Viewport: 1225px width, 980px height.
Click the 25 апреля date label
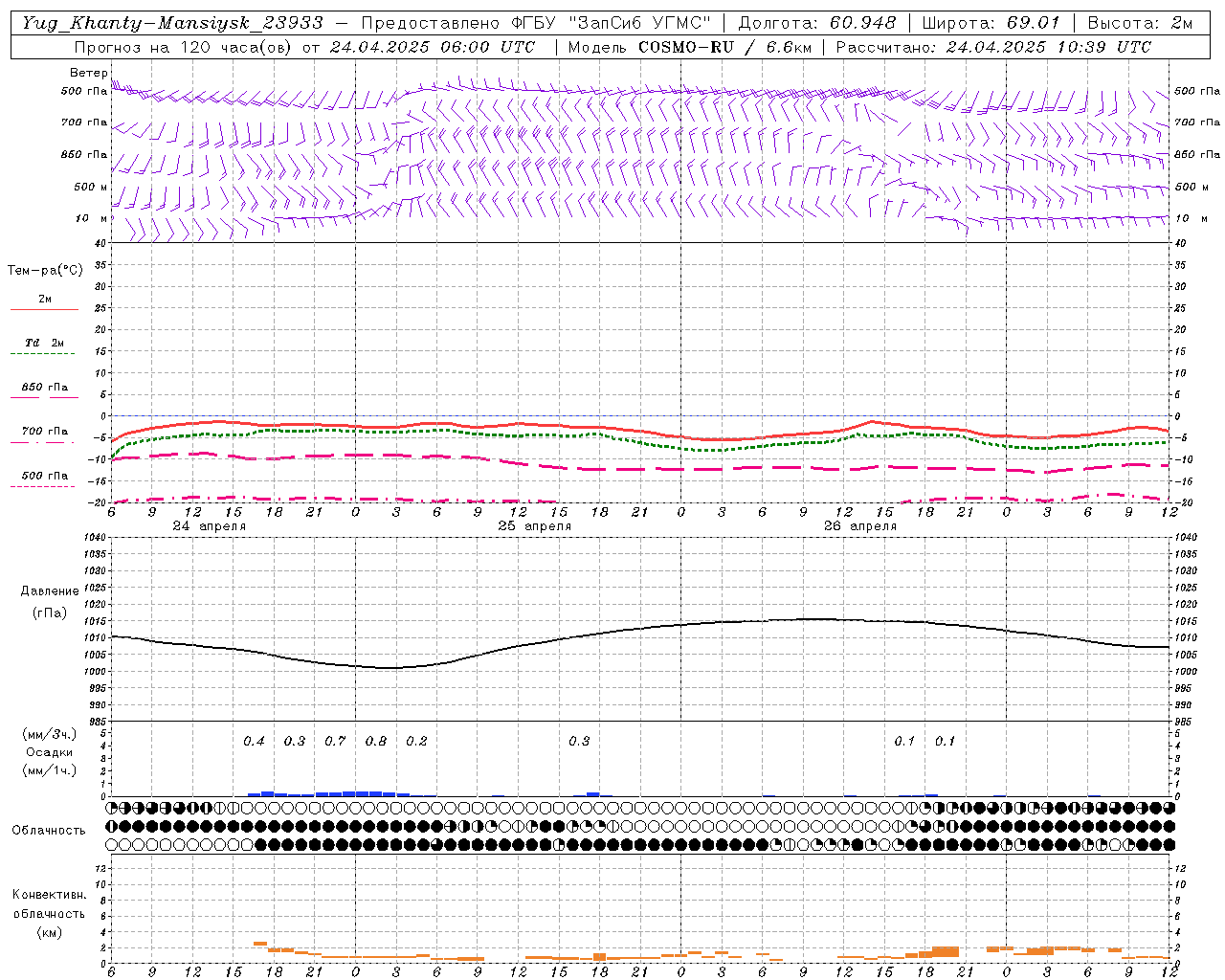tap(535, 526)
